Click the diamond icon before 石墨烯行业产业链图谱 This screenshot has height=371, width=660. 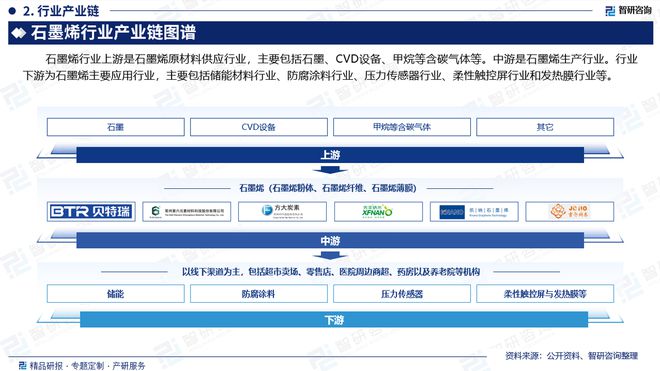point(19,33)
